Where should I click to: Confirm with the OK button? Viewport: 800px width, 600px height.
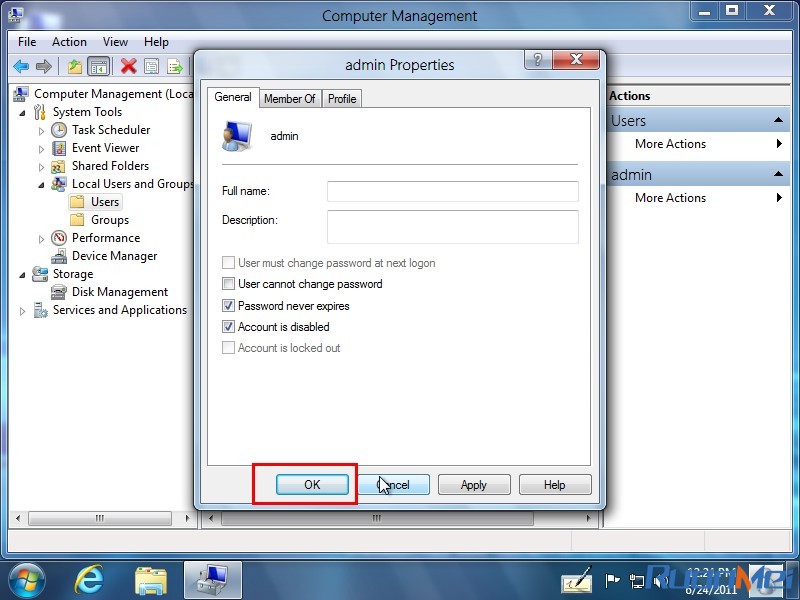click(312, 485)
